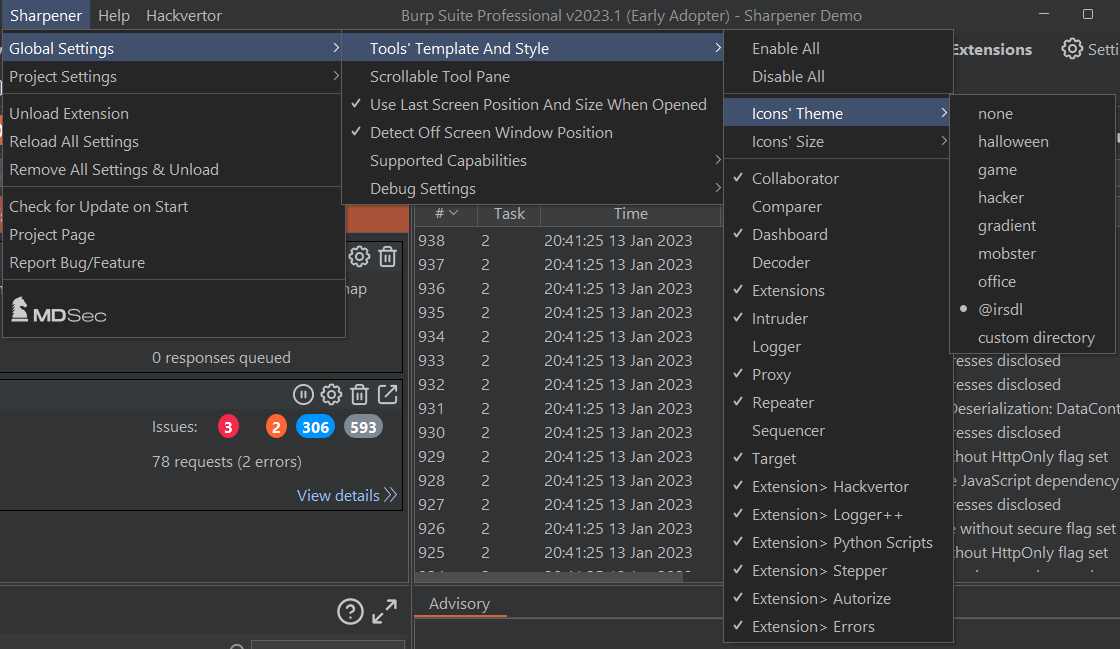Viewport: 1120px width, 649px height.
Task: Toggle Dashboard tool styling
Action: (838, 234)
